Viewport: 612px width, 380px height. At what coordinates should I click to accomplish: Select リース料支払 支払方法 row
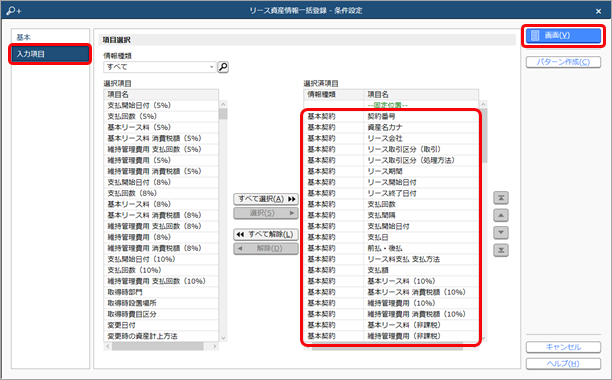point(391,259)
